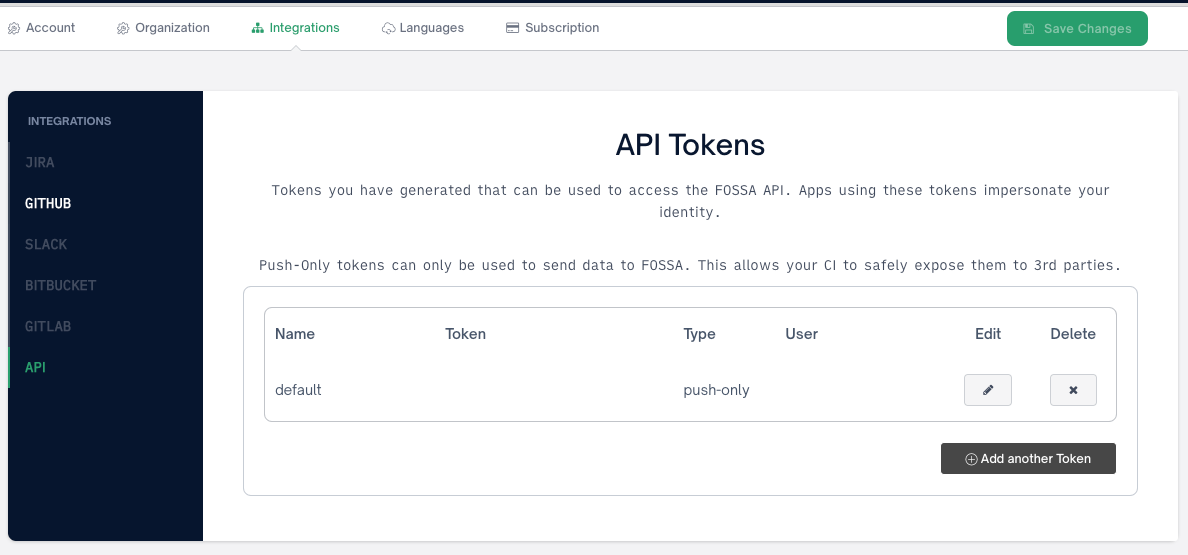1188x555 pixels.
Task: Click the default token name cell
Action: point(299,390)
